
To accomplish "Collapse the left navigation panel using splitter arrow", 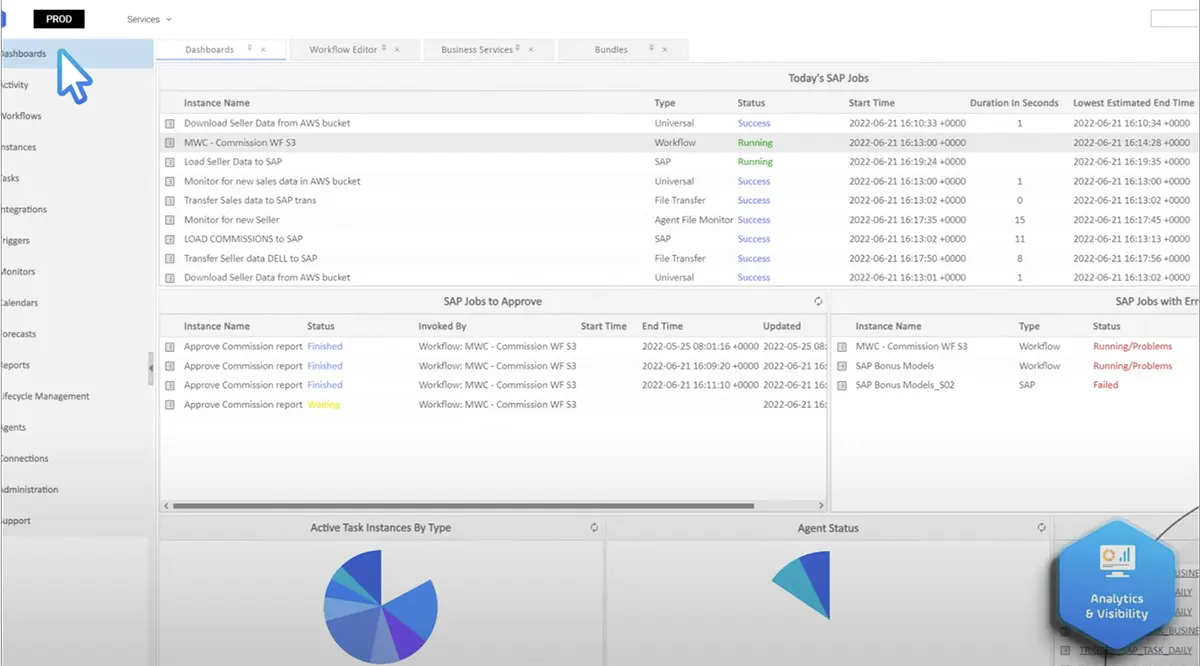I will [151, 368].
